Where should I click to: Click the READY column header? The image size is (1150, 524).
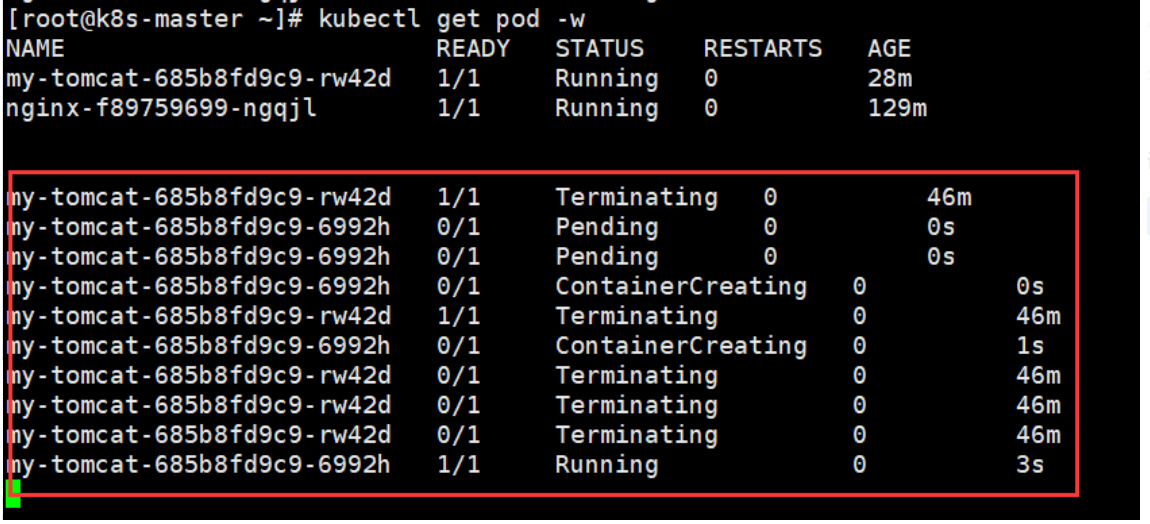pyautogui.click(x=473, y=48)
